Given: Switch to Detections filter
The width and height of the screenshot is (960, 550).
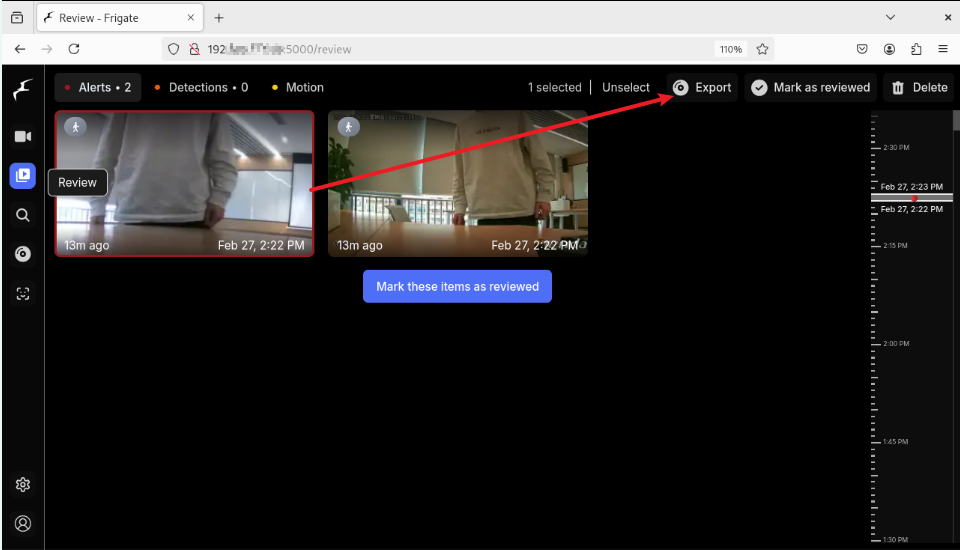Looking at the screenshot, I should coord(201,88).
